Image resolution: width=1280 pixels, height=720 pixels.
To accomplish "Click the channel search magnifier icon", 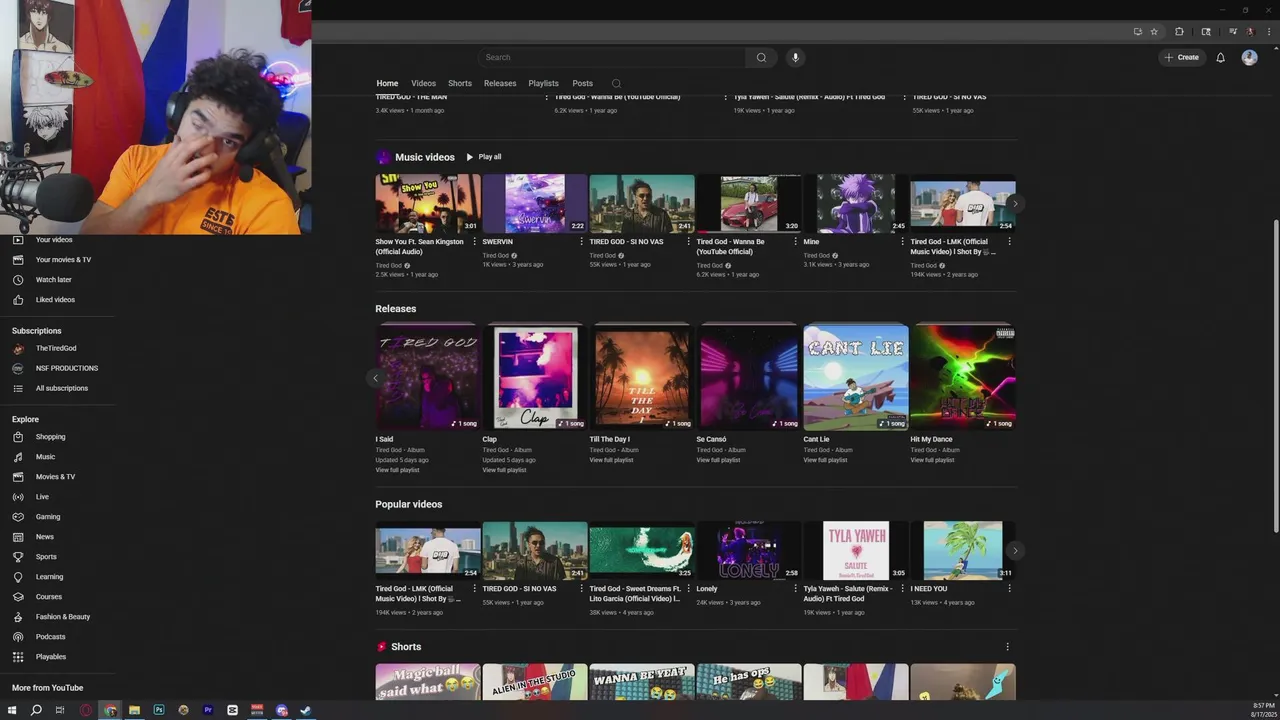I will (x=616, y=83).
